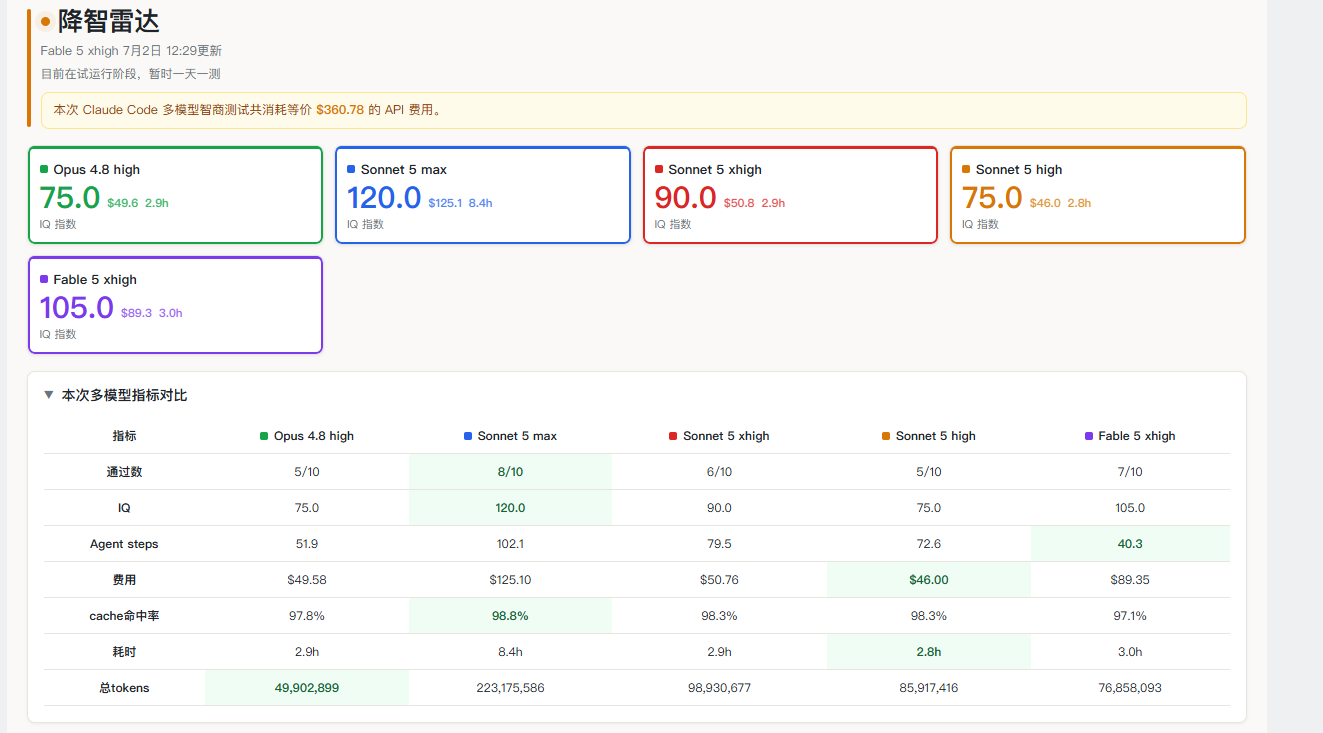Click orange square icon on Sonnet 5 high card
Viewport: 1323px width, 733px height.
966,170
